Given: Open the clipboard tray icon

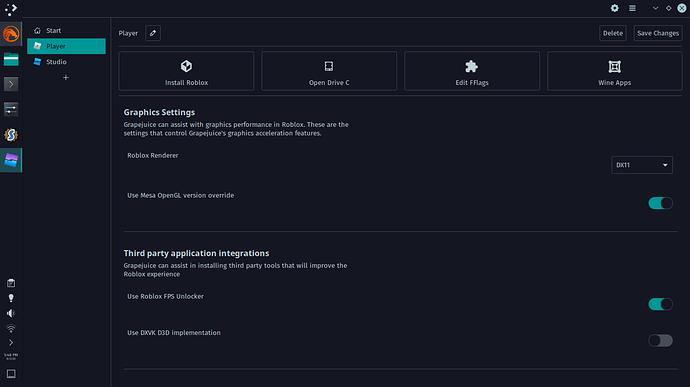Looking at the screenshot, I should pyautogui.click(x=11, y=283).
